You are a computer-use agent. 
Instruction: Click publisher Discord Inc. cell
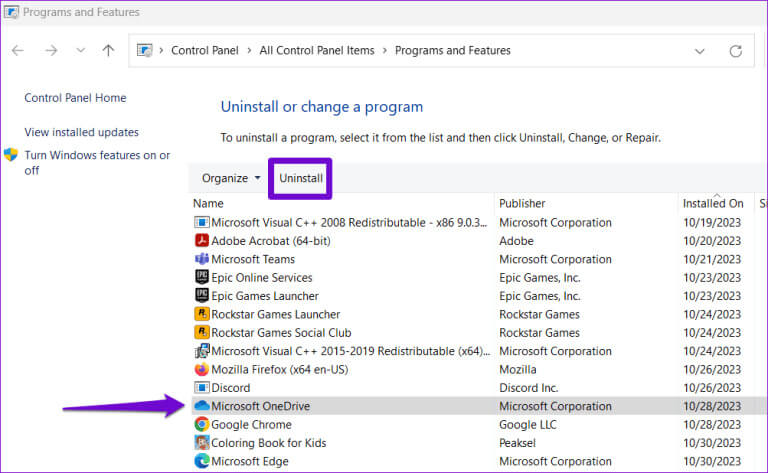click(x=528, y=388)
